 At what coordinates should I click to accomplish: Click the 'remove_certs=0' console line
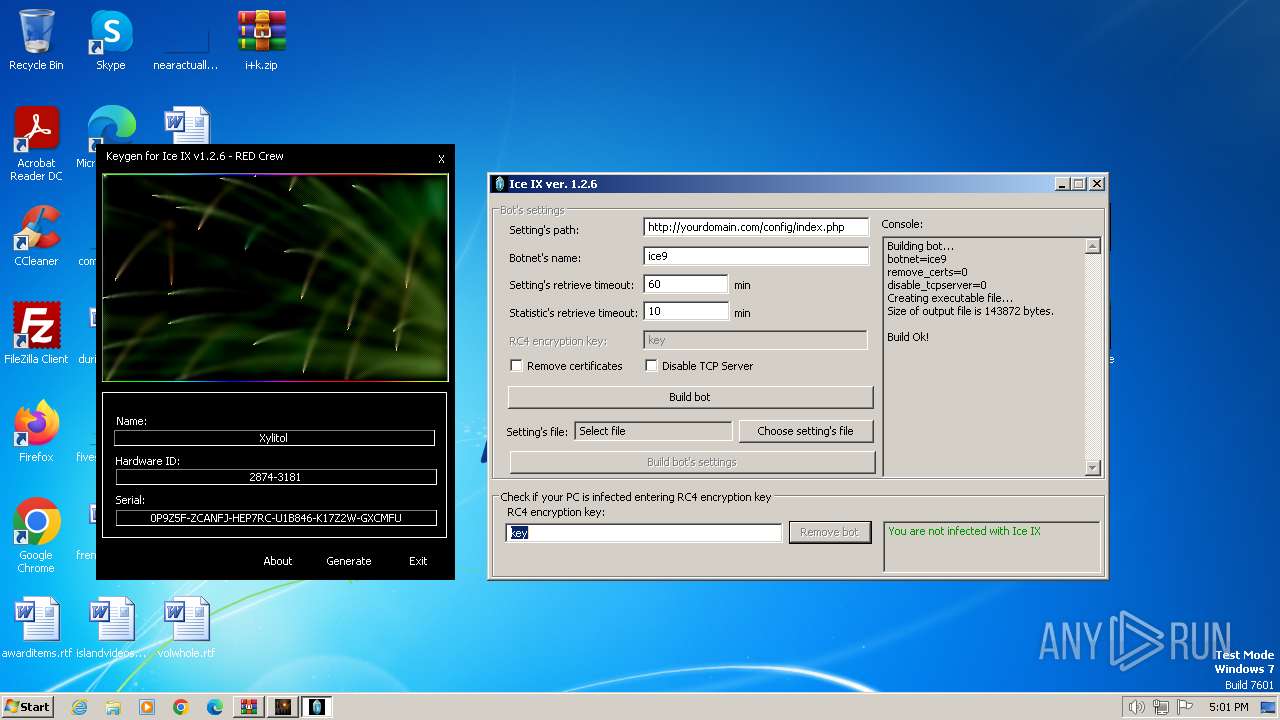click(927, 272)
